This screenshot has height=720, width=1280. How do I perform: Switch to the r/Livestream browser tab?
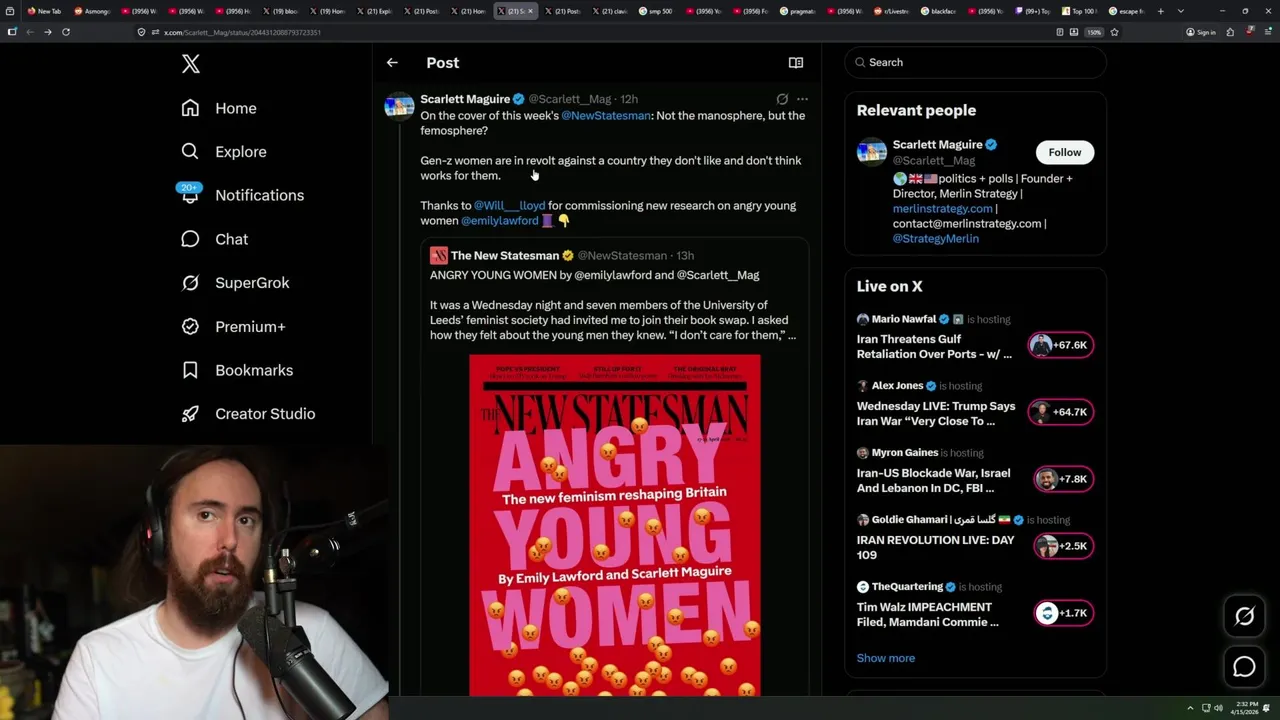[893, 11]
